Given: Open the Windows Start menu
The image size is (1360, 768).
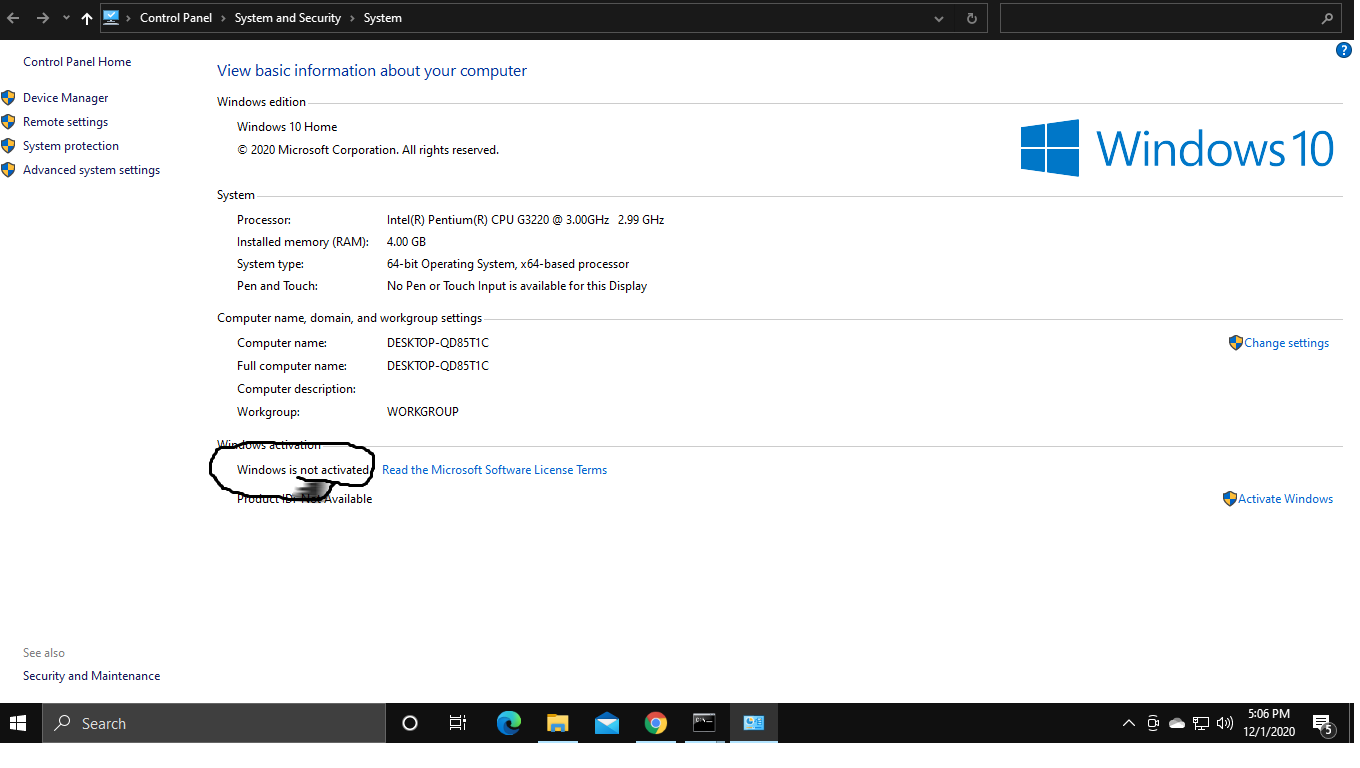Looking at the screenshot, I should (x=20, y=723).
